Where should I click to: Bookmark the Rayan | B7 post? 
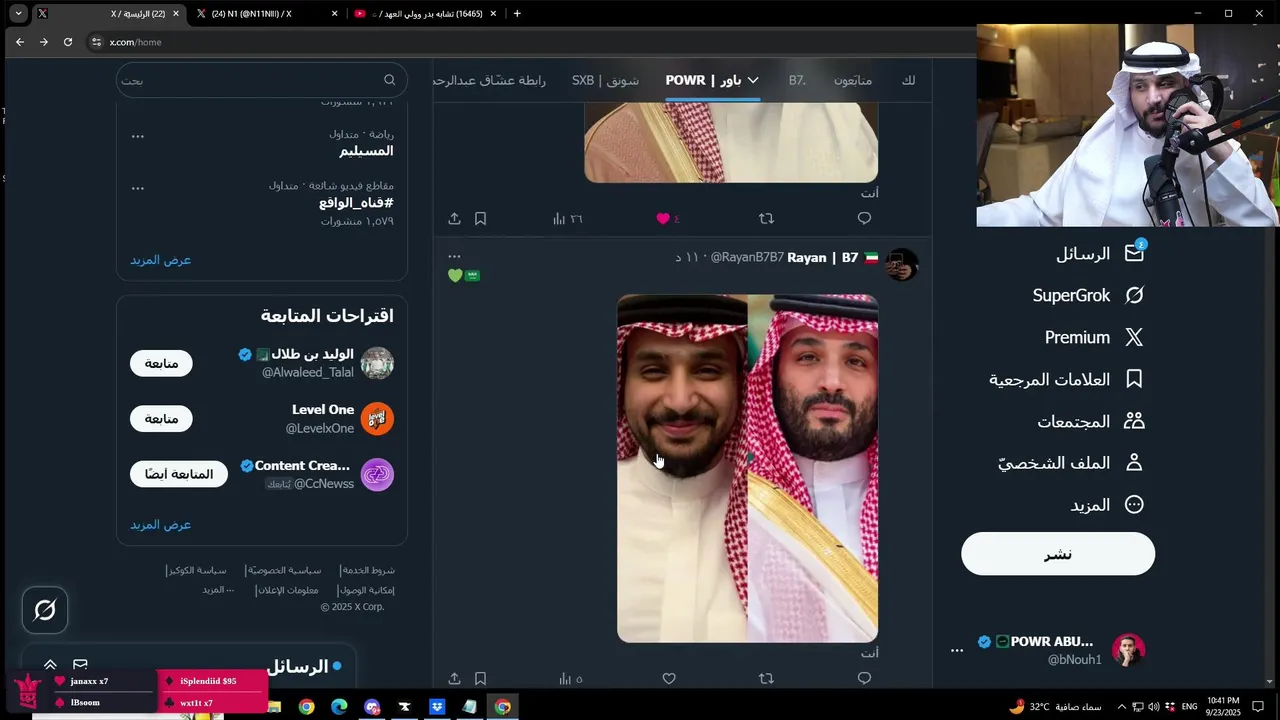(x=480, y=678)
